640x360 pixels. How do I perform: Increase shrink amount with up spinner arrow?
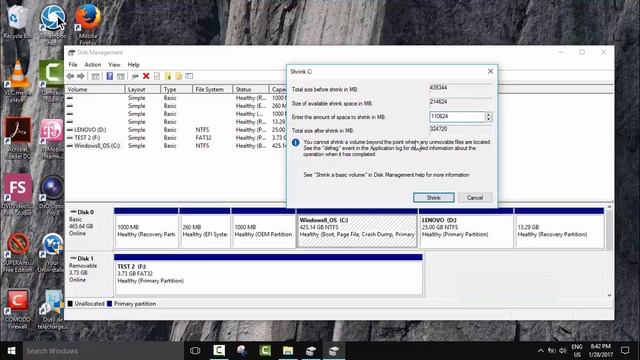[489, 114]
